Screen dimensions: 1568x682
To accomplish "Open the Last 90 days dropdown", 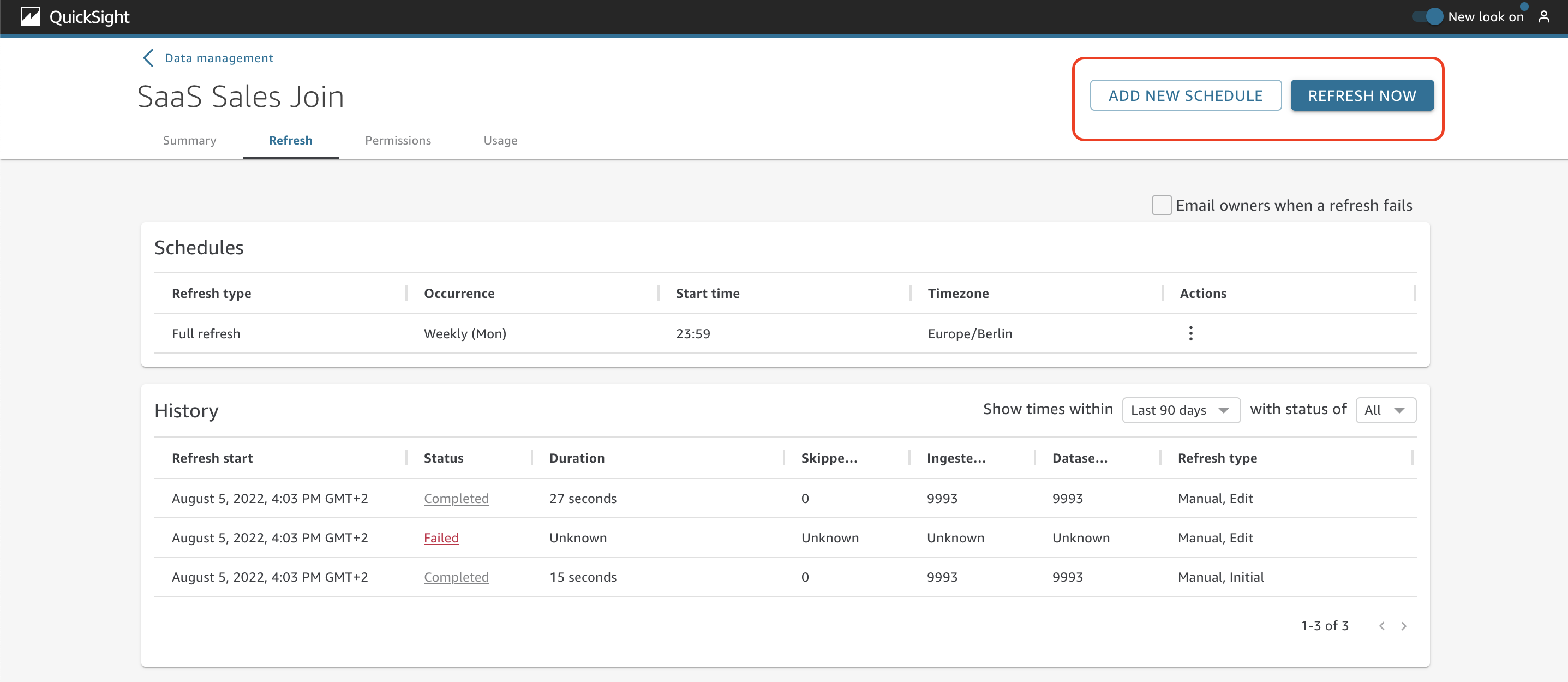I will click(1180, 410).
